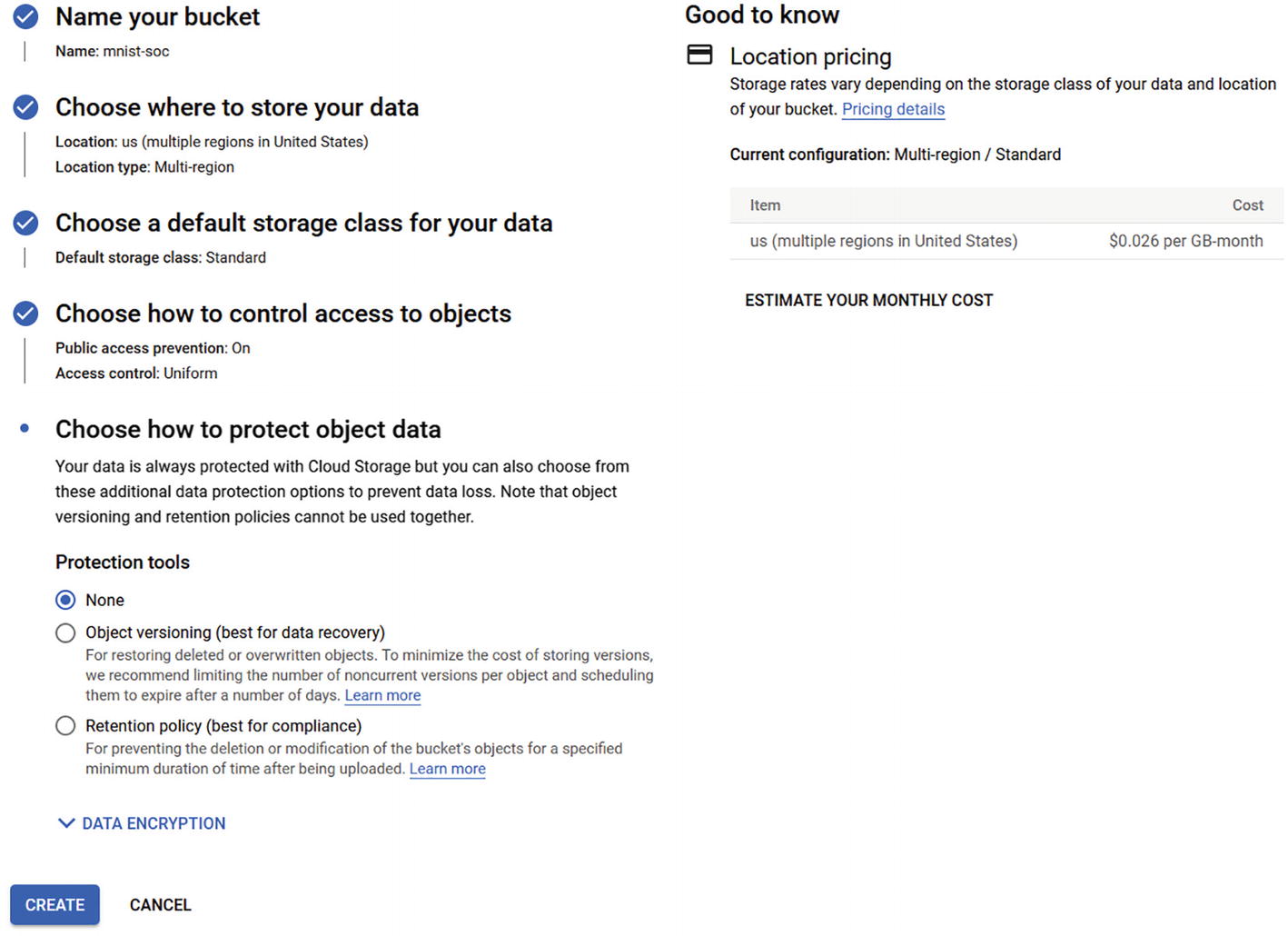The width and height of the screenshot is (1288, 936).
Task: Click Estimate Your Monthly Cost
Action: pyautogui.click(x=868, y=300)
